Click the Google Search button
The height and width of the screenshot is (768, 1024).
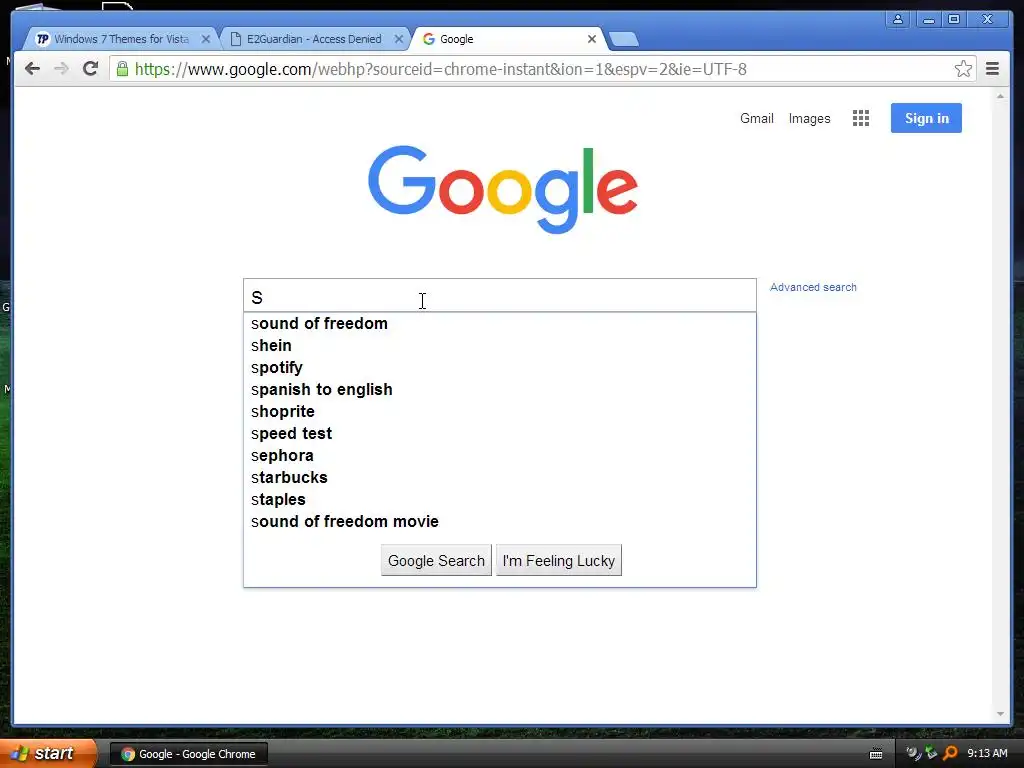436,560
